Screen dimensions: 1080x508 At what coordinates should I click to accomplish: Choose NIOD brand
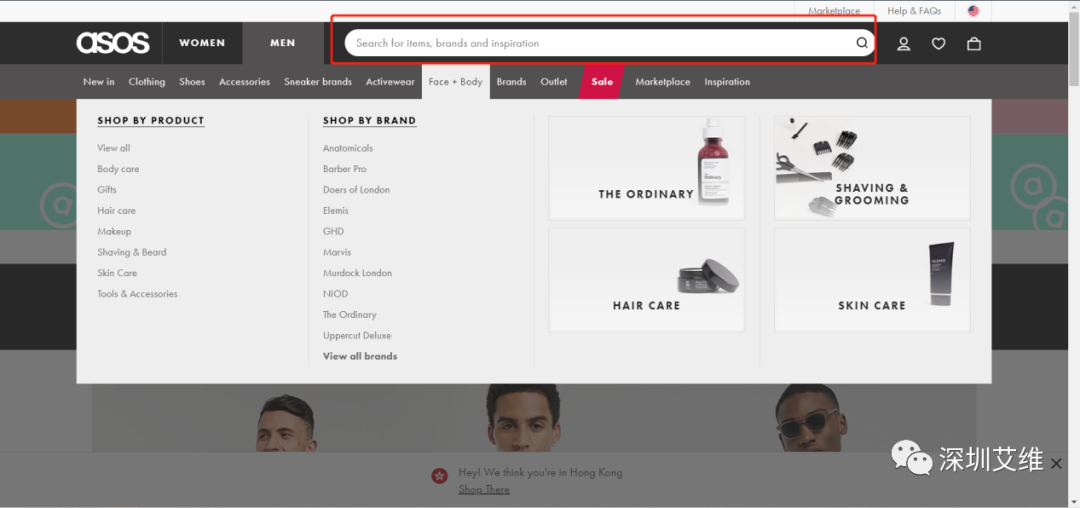click(335, 294)
